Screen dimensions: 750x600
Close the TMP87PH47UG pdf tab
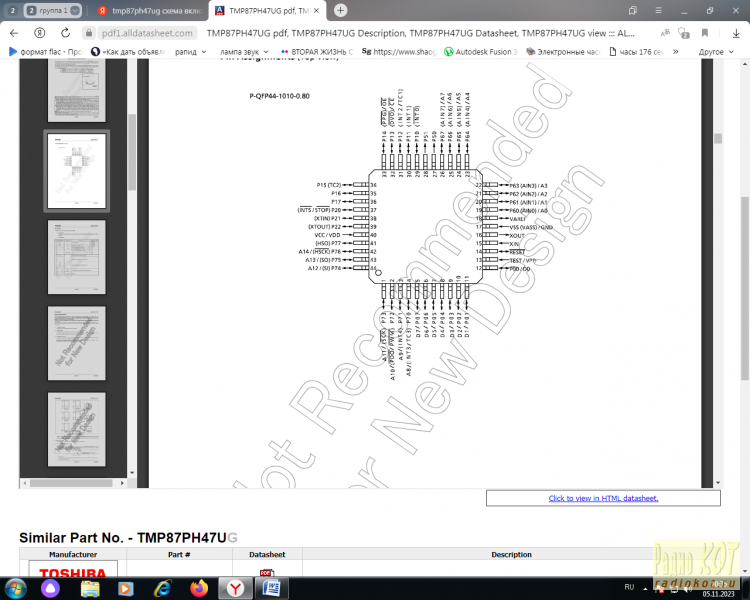pyautogui.click(x=316, y=11)
